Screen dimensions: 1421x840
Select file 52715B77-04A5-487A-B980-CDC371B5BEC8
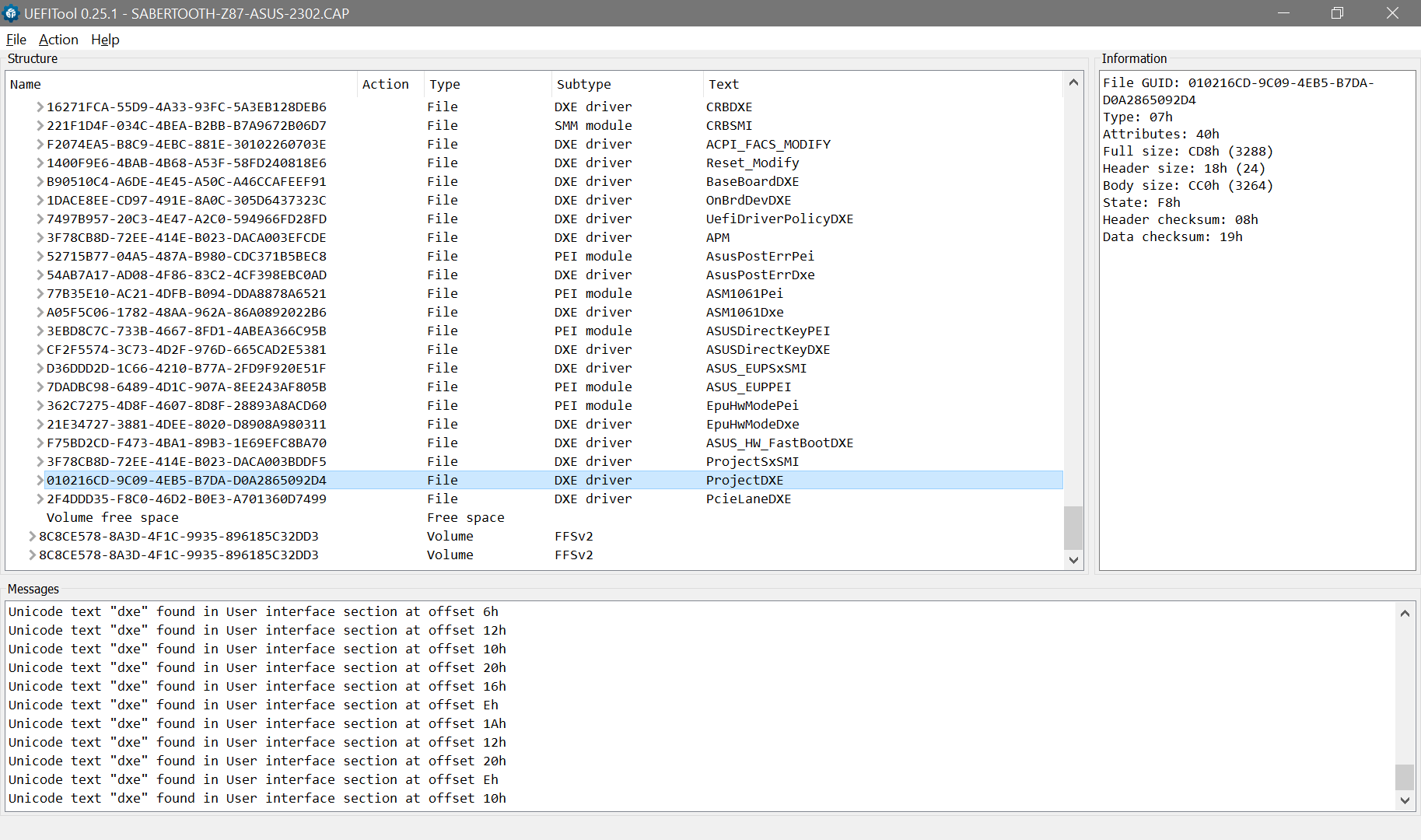tap(534, 256)
